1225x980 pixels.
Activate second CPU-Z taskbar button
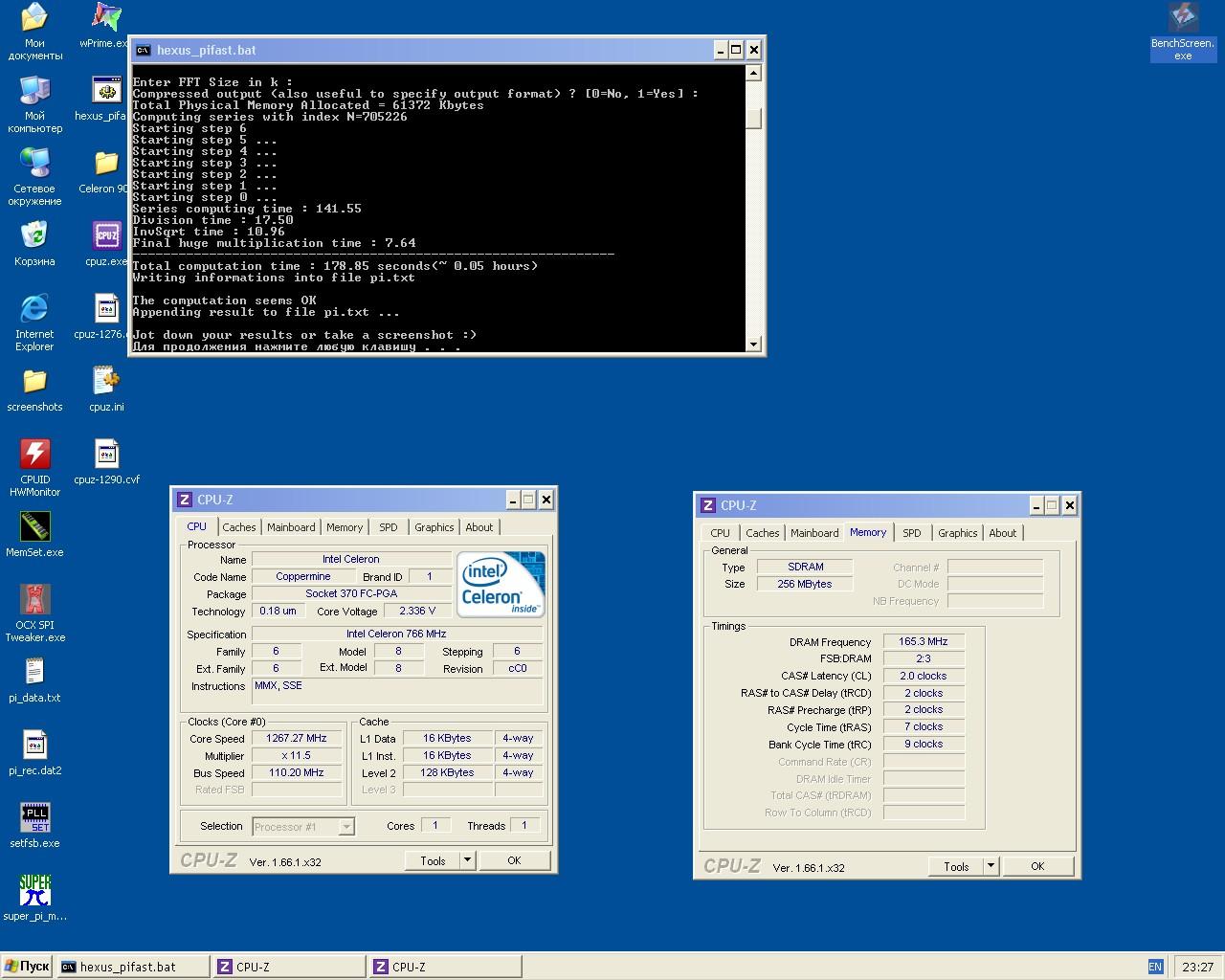point(445,967)
